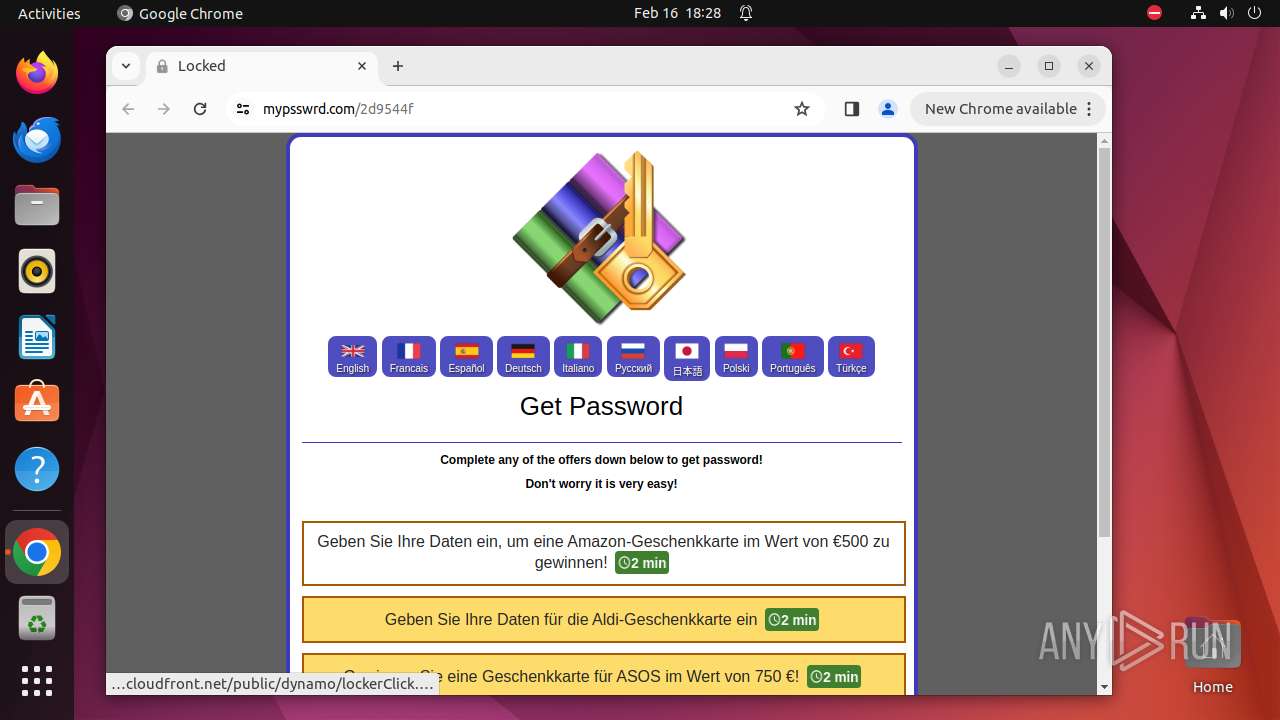Open the Amazon-Geschenkkarte €500 offer
Viewport: 1280px width, 720px height.
coord(603,553)
